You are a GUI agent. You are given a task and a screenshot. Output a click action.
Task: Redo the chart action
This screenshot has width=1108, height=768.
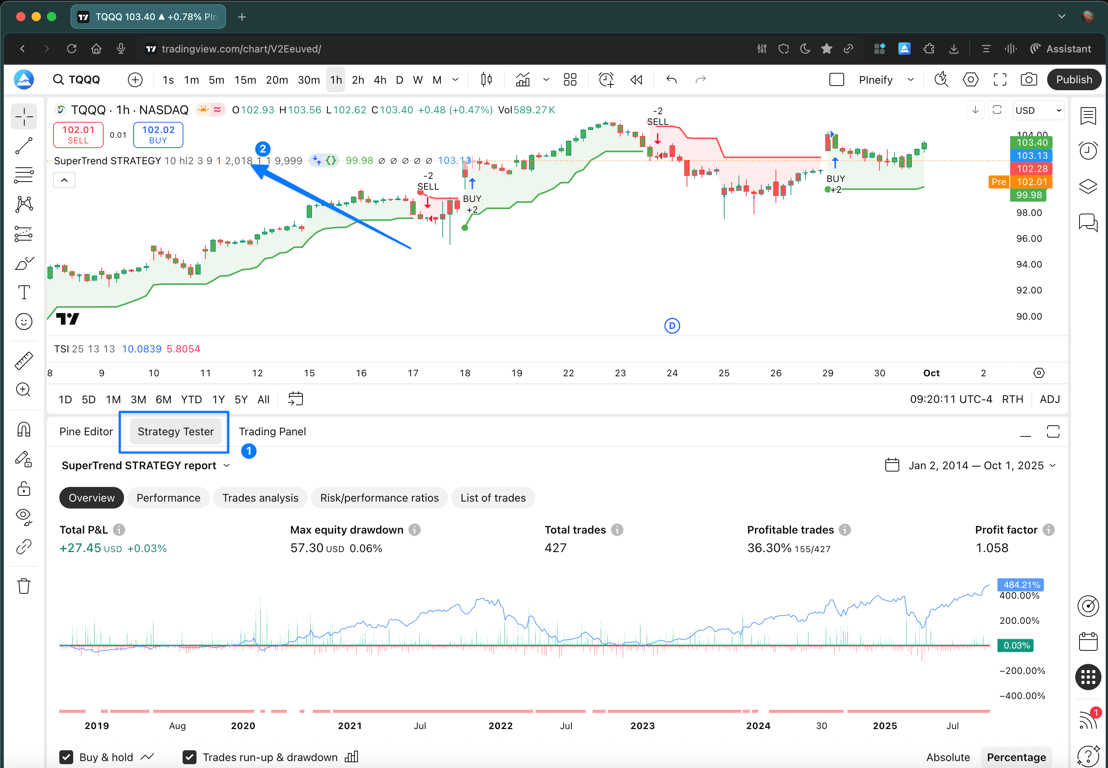700,80
